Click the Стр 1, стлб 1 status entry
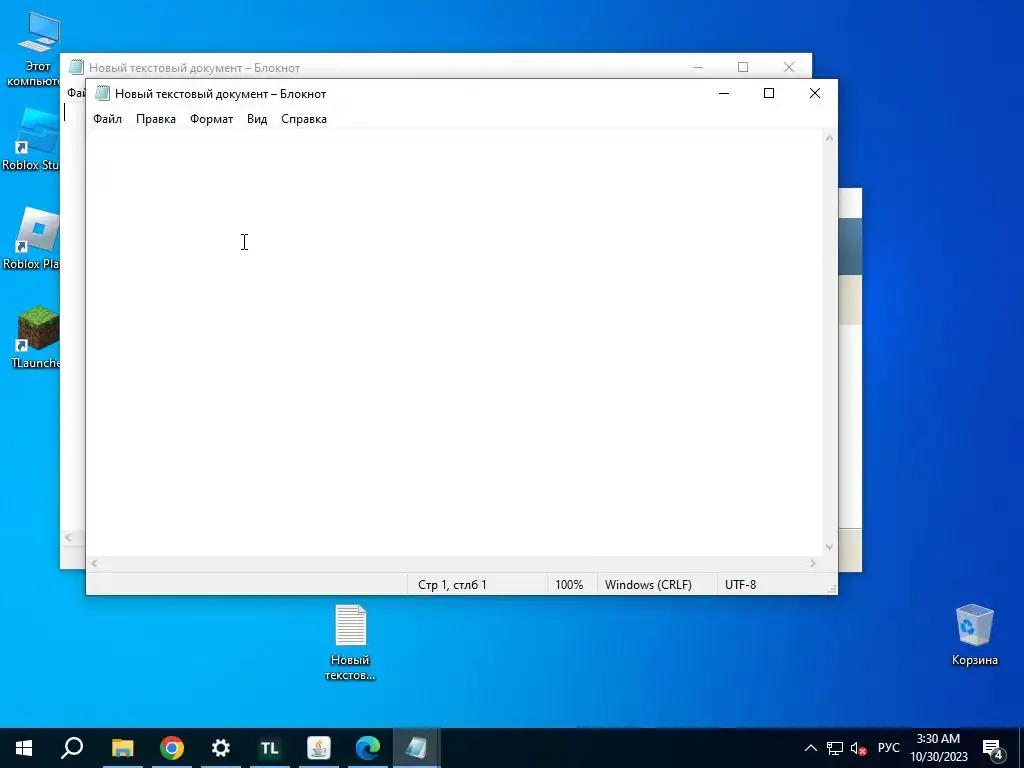 pyautogui.click(x=452, y=584)
